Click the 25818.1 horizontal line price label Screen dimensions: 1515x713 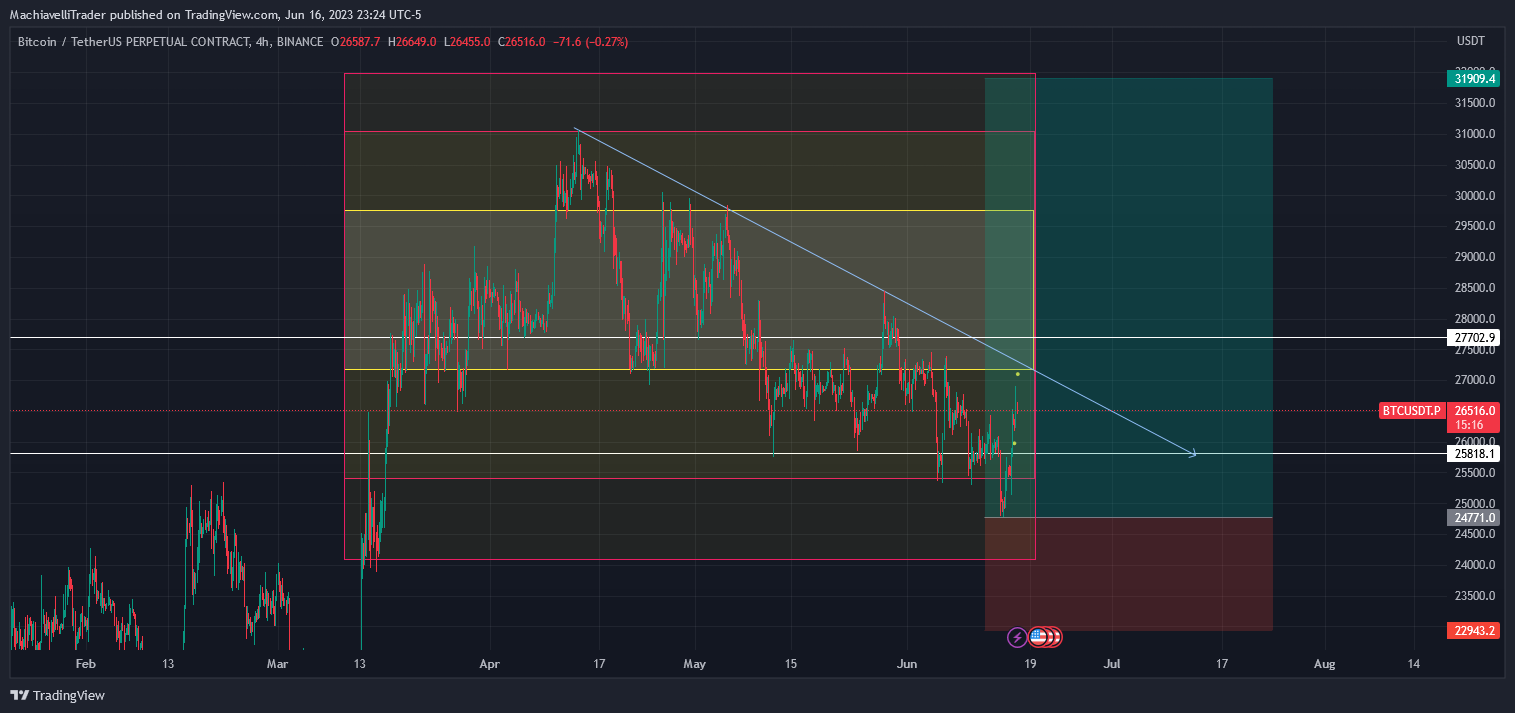click(x=1473, y=454)
